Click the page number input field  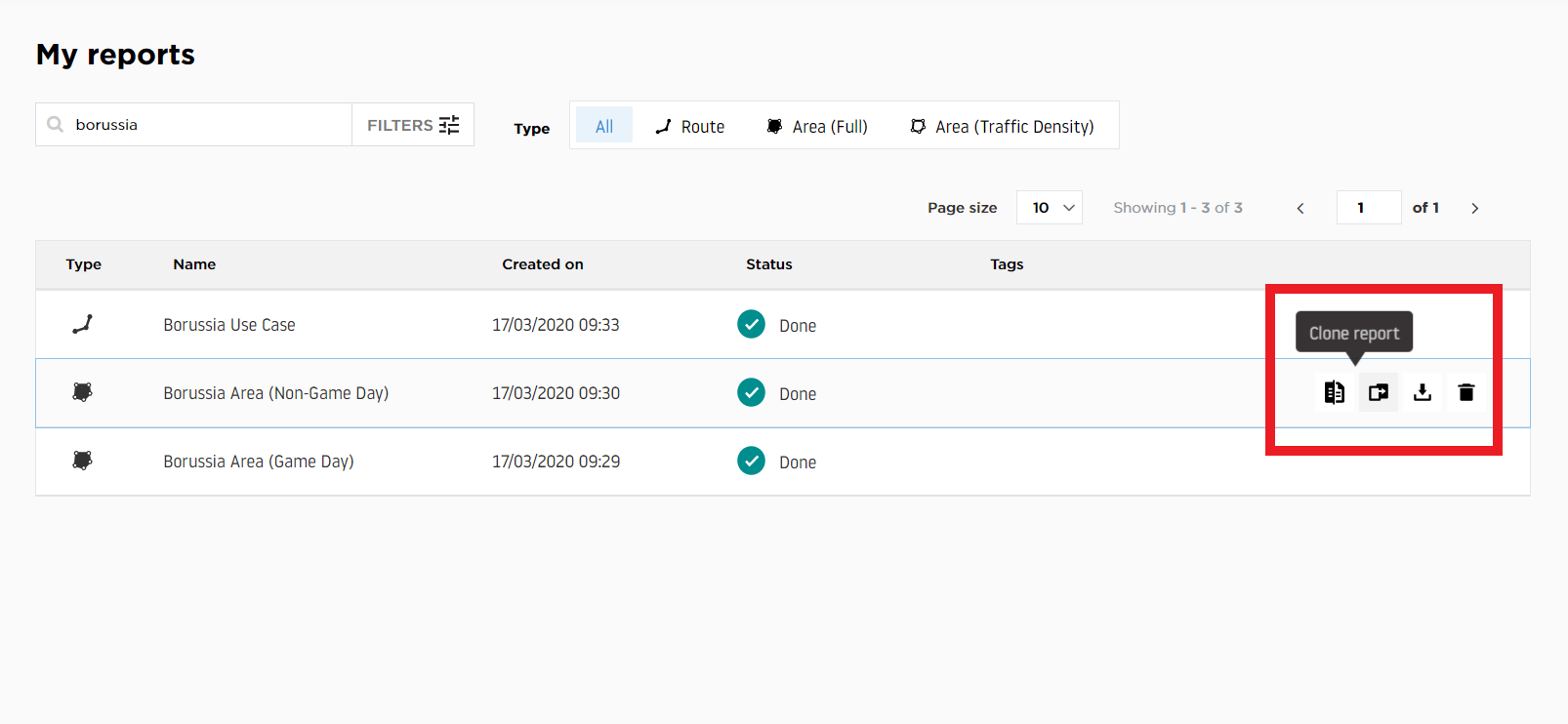click(1369, 208)
